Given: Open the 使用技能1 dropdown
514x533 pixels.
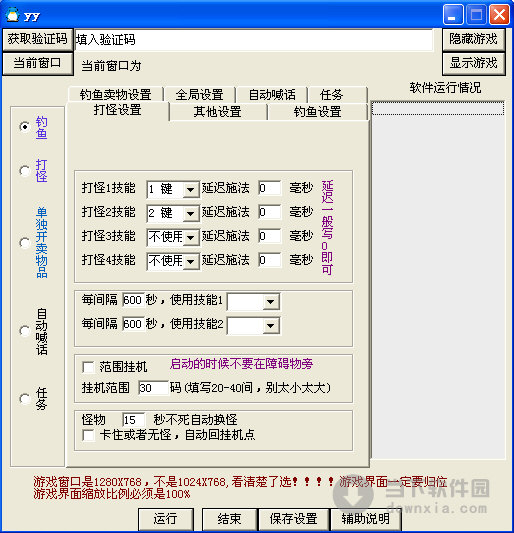Looking at the screenshot, I should (271, 302).
